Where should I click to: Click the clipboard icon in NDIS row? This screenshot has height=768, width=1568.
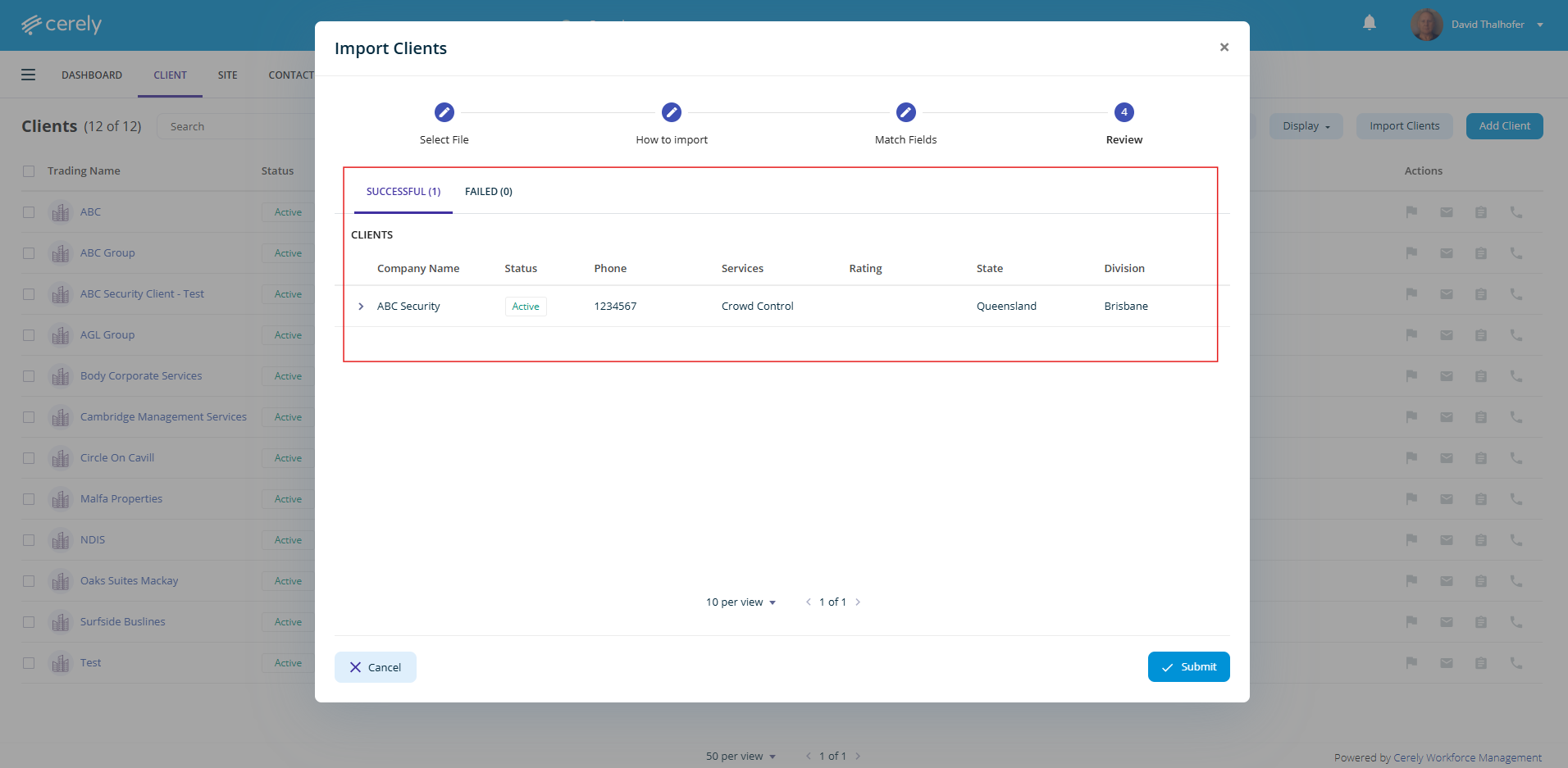pyautogui.click(x=1481, y=540)
